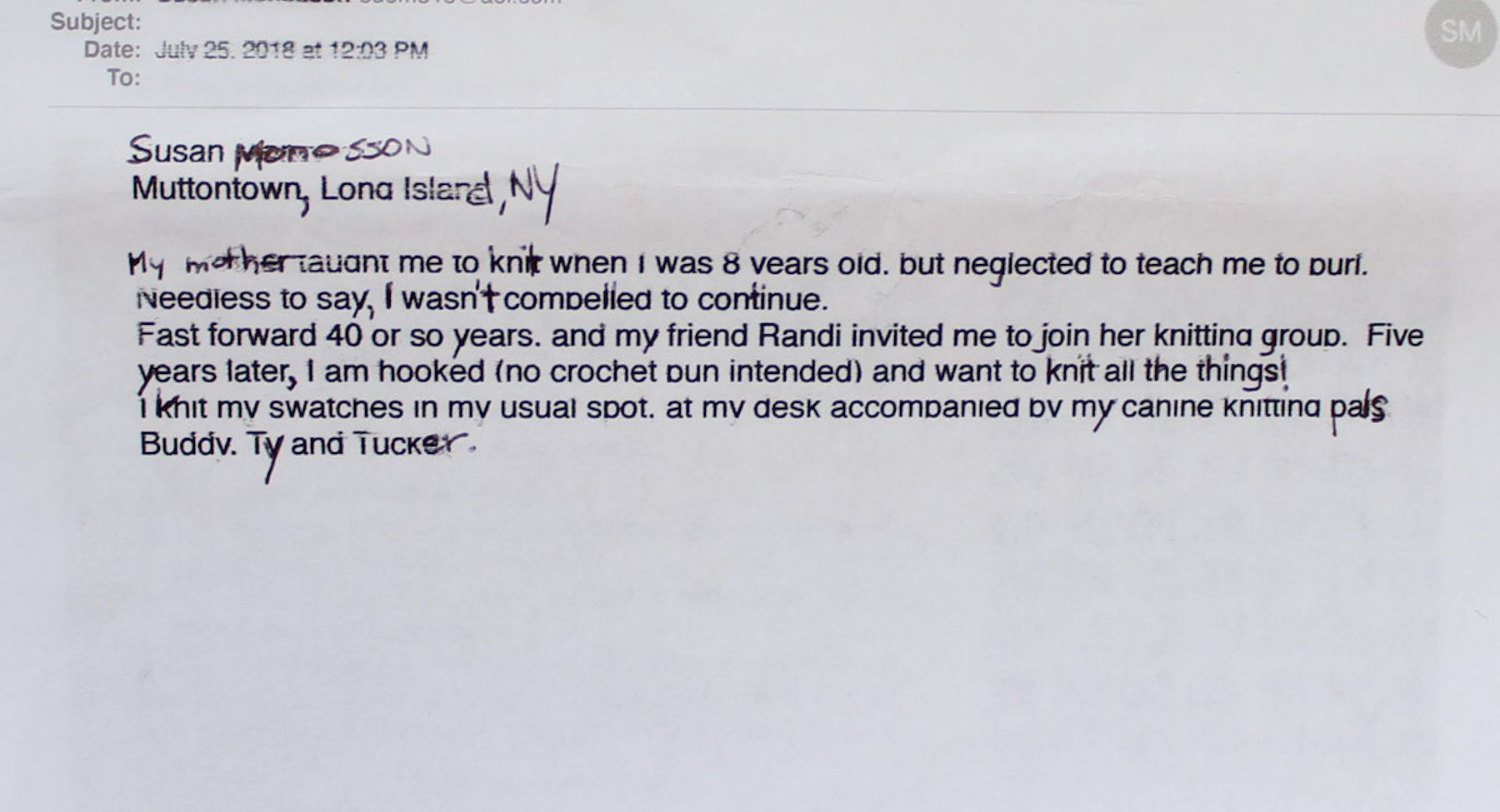Click the handwritten NY annotation
Image resolution: width=1500 pixels, height=812 pixels.
coord(532,190)
